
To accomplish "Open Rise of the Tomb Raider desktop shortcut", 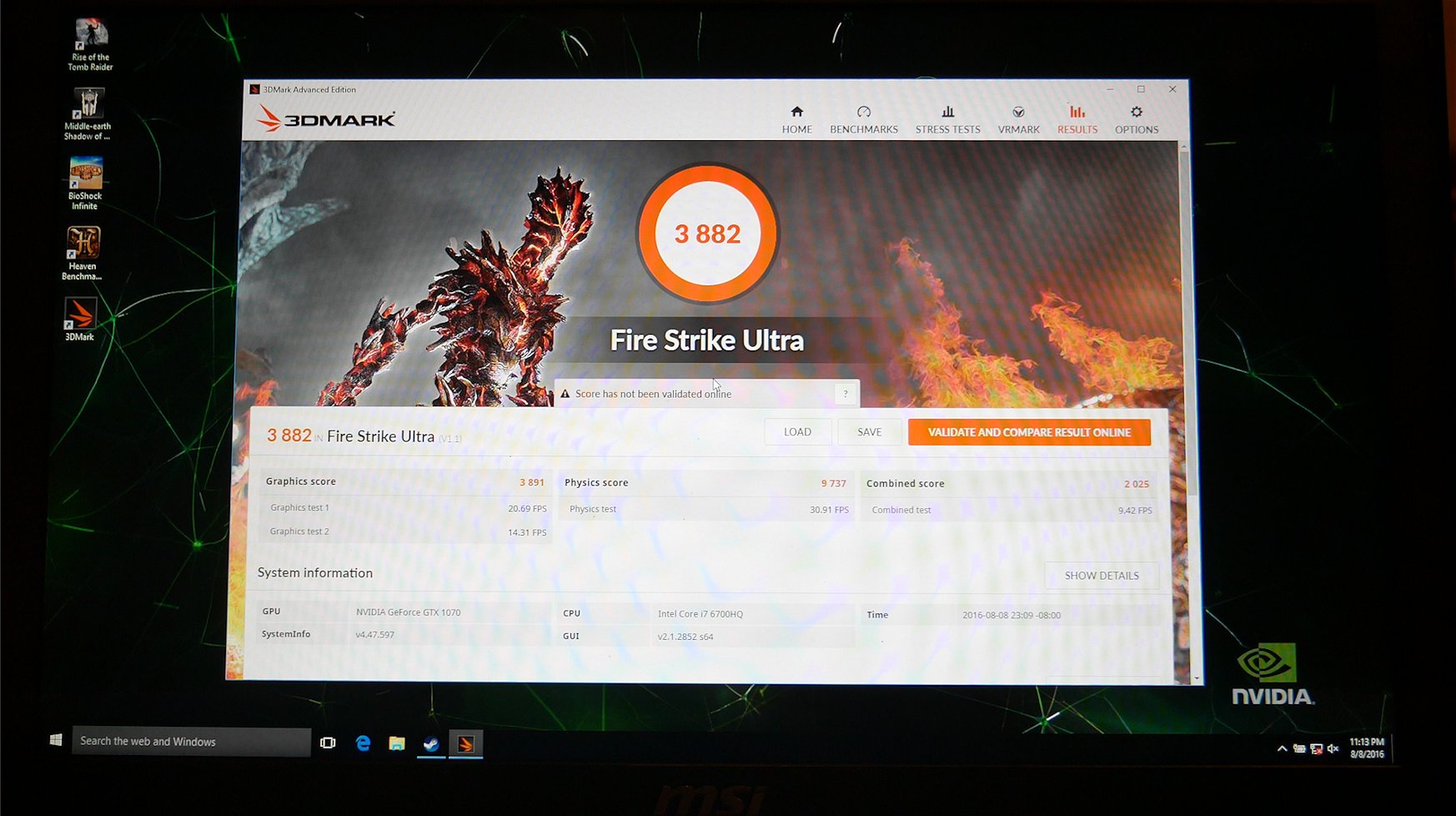I will [x=90, y=45].
